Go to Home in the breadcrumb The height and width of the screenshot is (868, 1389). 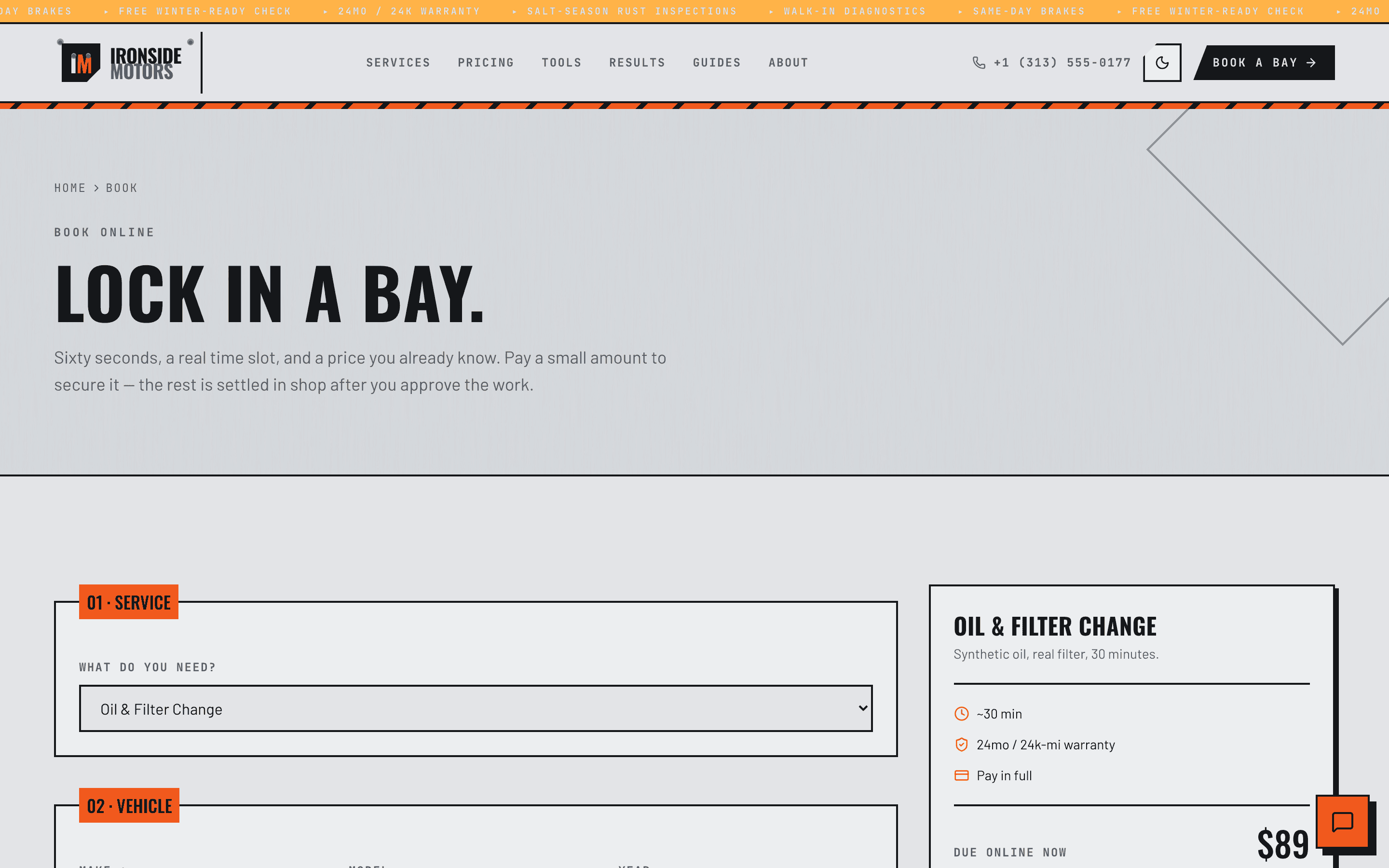[x=69, y=188]
